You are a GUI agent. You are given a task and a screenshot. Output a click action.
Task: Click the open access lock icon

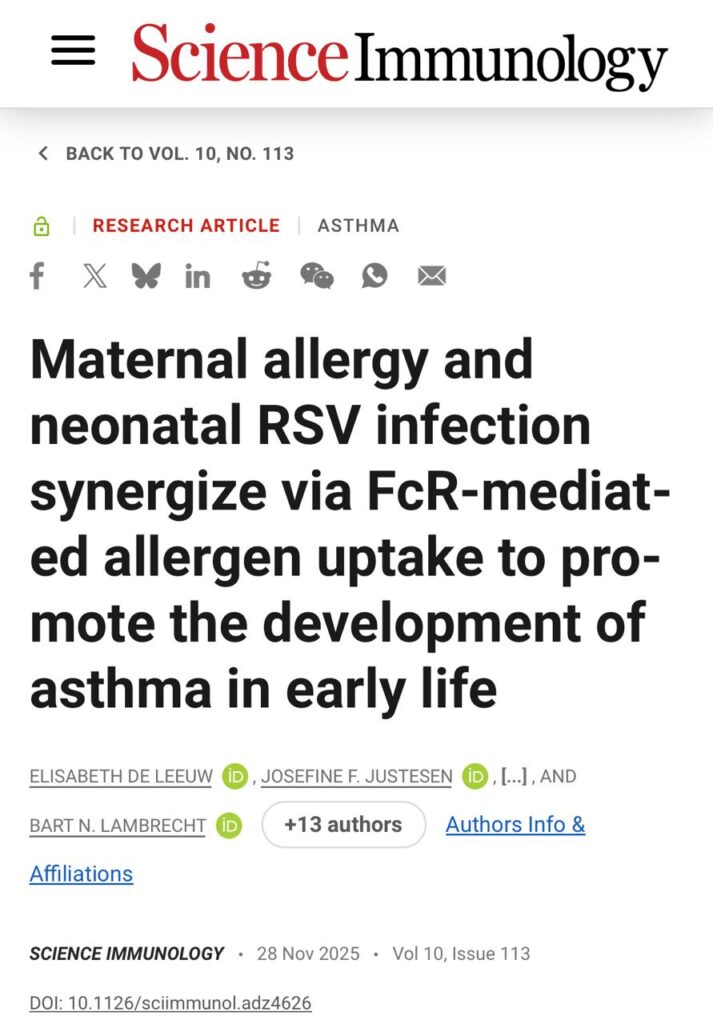click(x=41, y=226)
